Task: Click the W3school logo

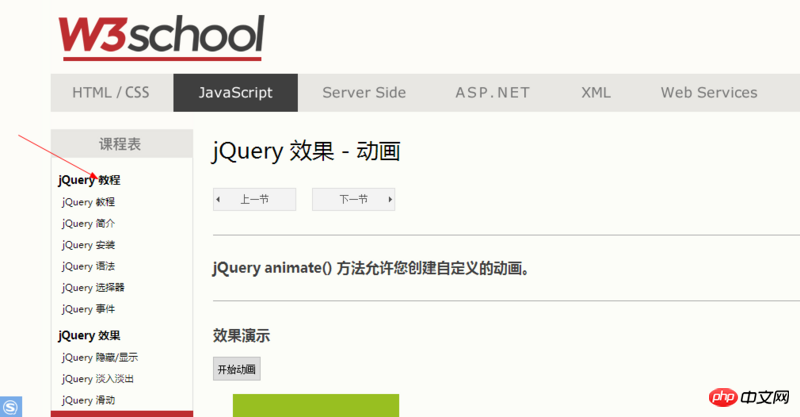Action: tap(162, 38)
